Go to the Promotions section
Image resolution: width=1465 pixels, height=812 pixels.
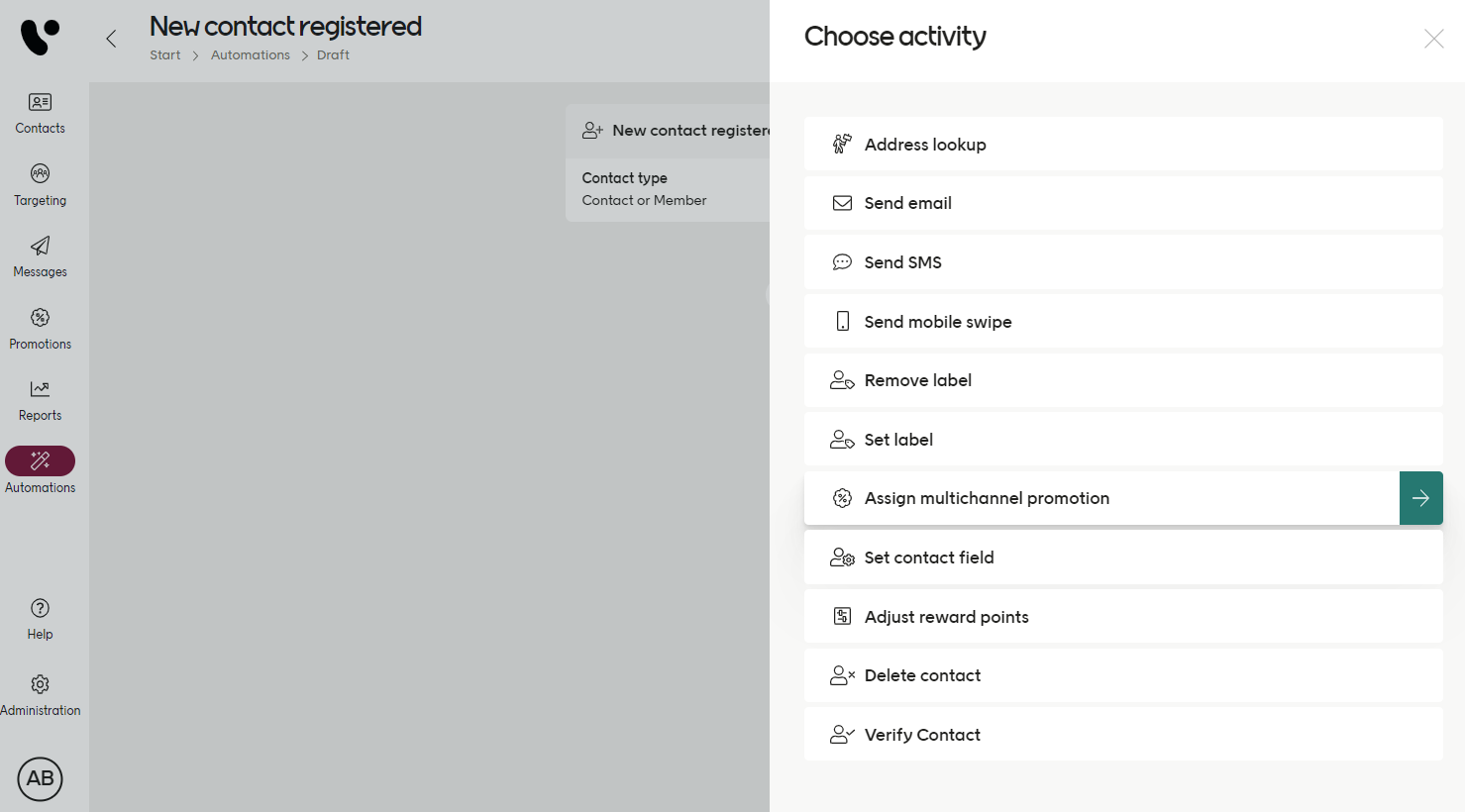40,328
